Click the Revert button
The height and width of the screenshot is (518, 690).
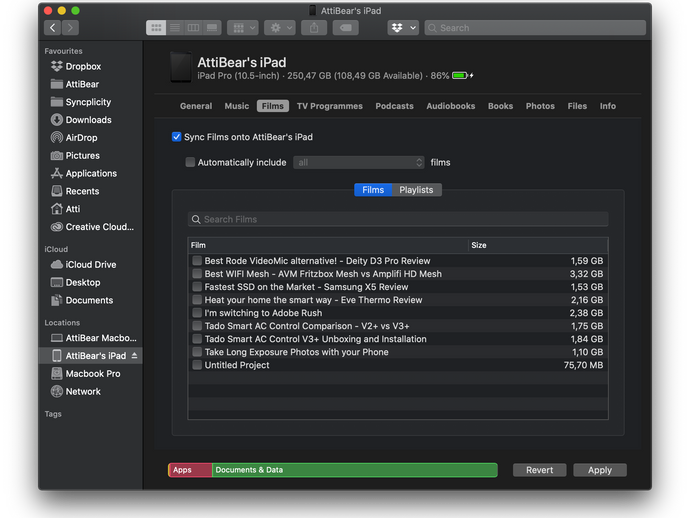click(540, 470)
